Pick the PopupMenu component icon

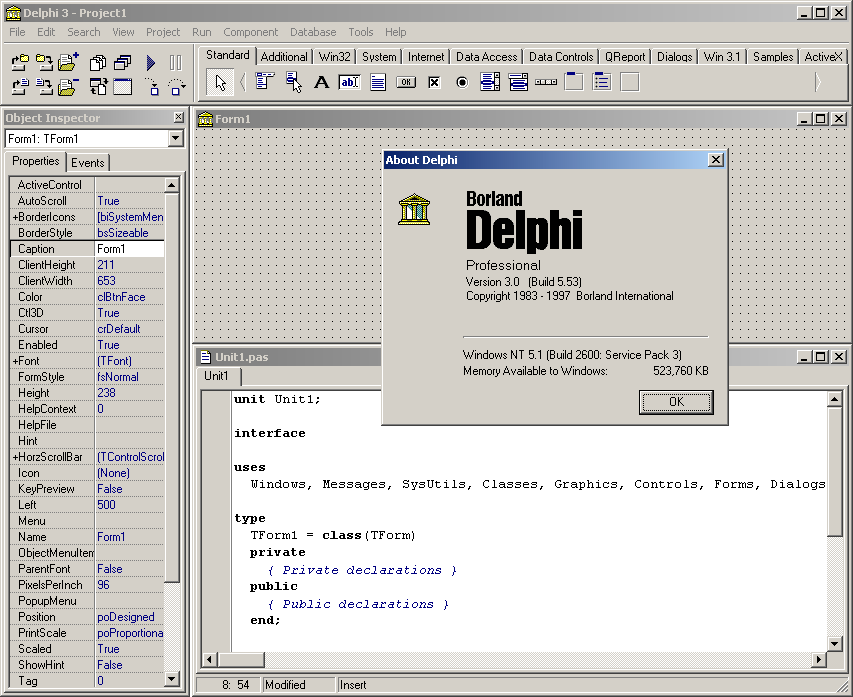(293, 82)
